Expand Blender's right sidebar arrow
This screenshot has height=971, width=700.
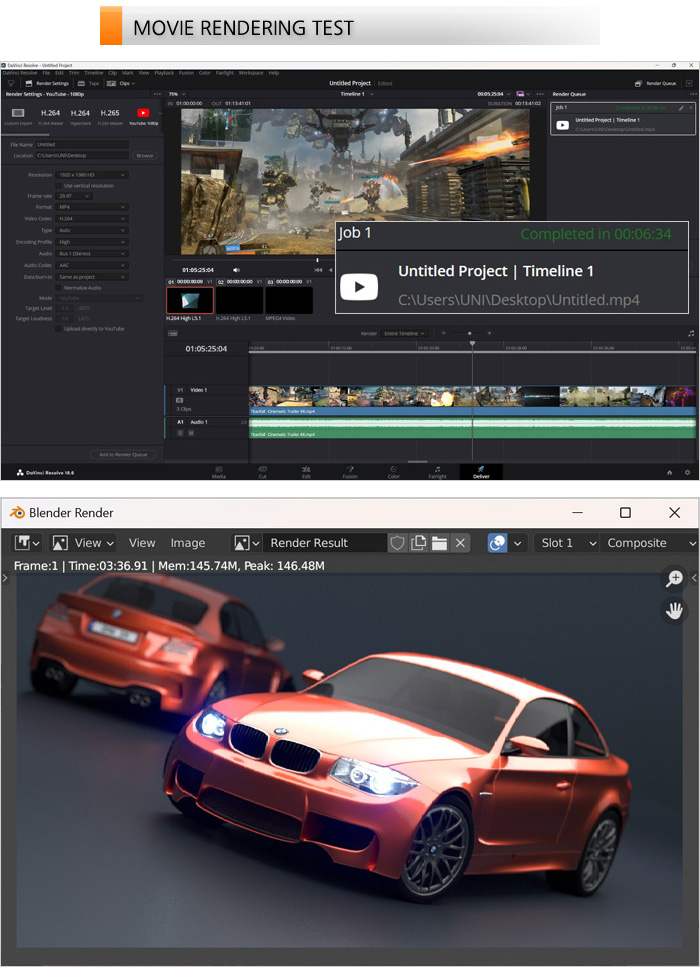pyautogui.click(x=694, y=578)
